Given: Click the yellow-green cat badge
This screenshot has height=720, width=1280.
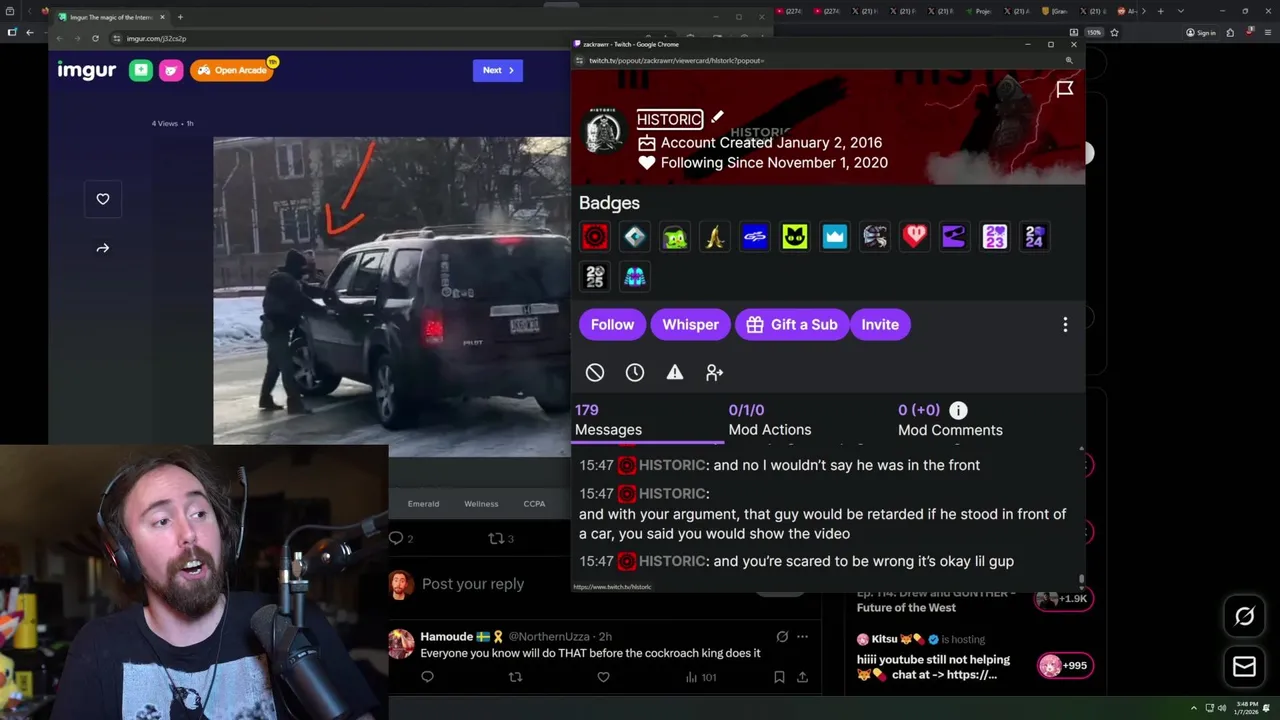Looking at the screenshot, I should (795, 237).
